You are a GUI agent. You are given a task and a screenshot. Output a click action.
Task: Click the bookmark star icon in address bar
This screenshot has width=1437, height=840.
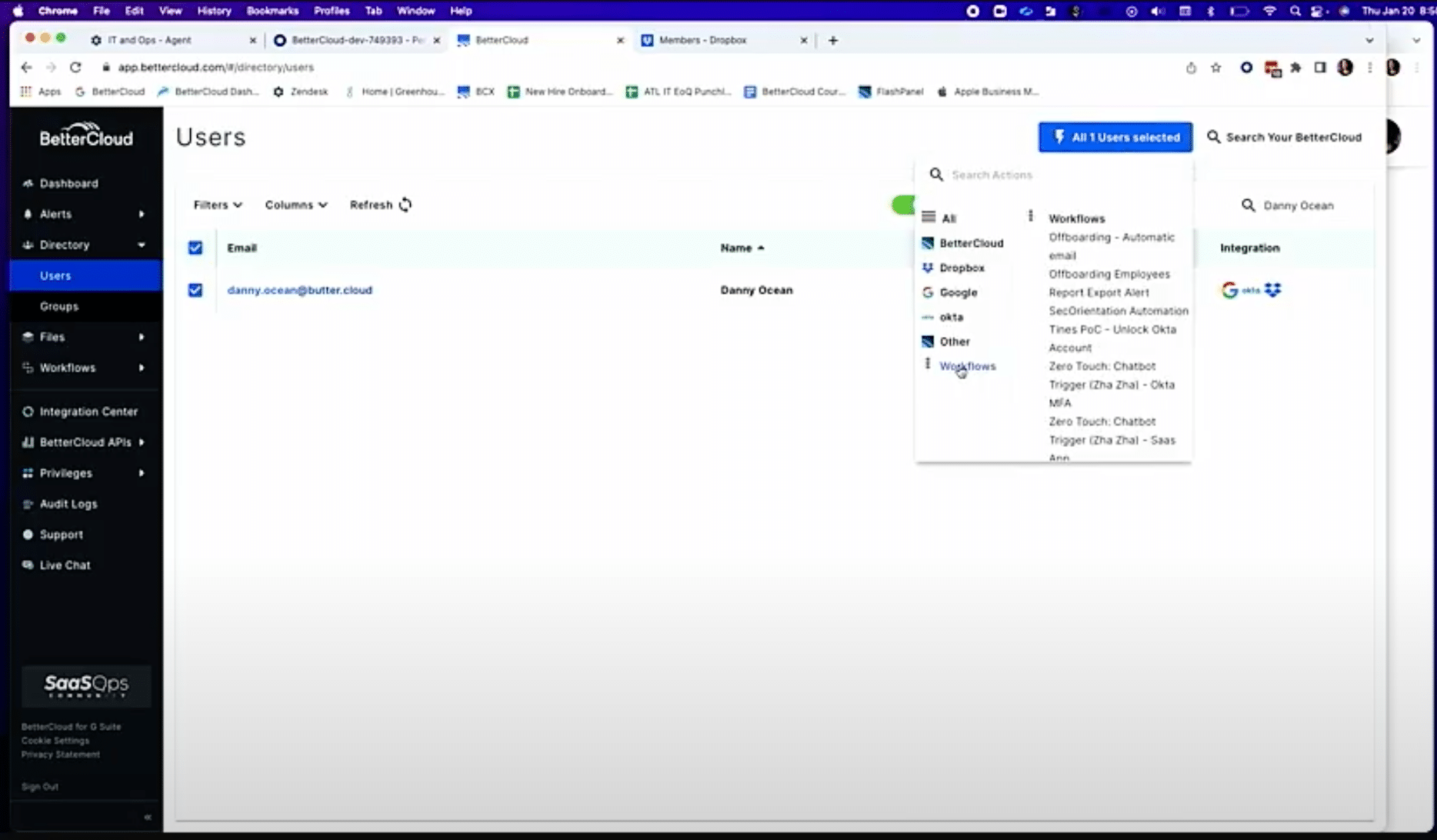1215,68
